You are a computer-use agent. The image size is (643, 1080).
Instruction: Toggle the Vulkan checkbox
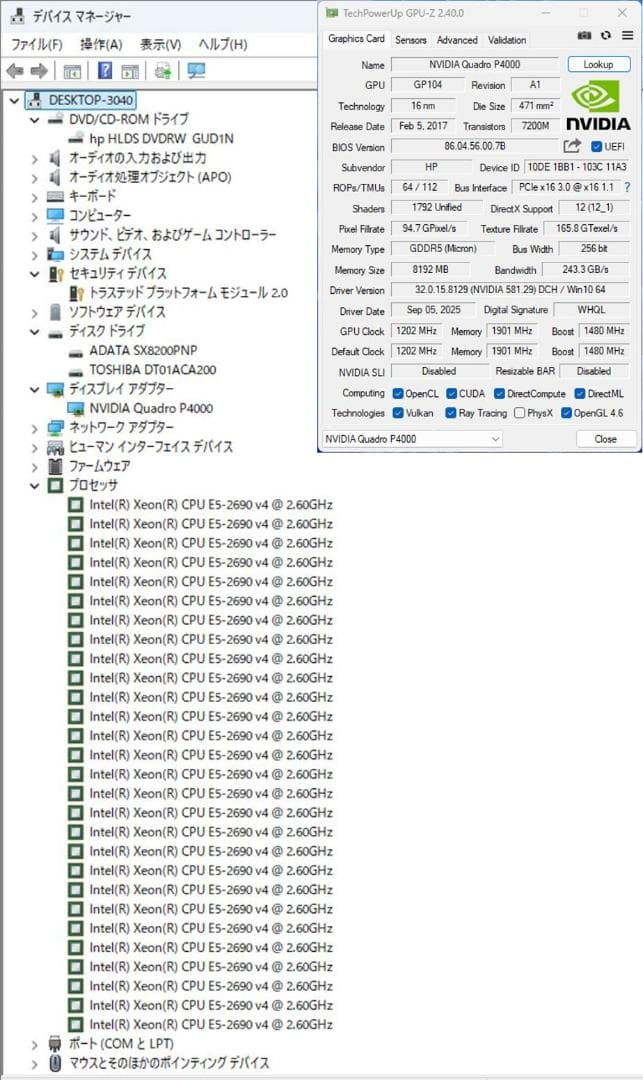(398, 413)
